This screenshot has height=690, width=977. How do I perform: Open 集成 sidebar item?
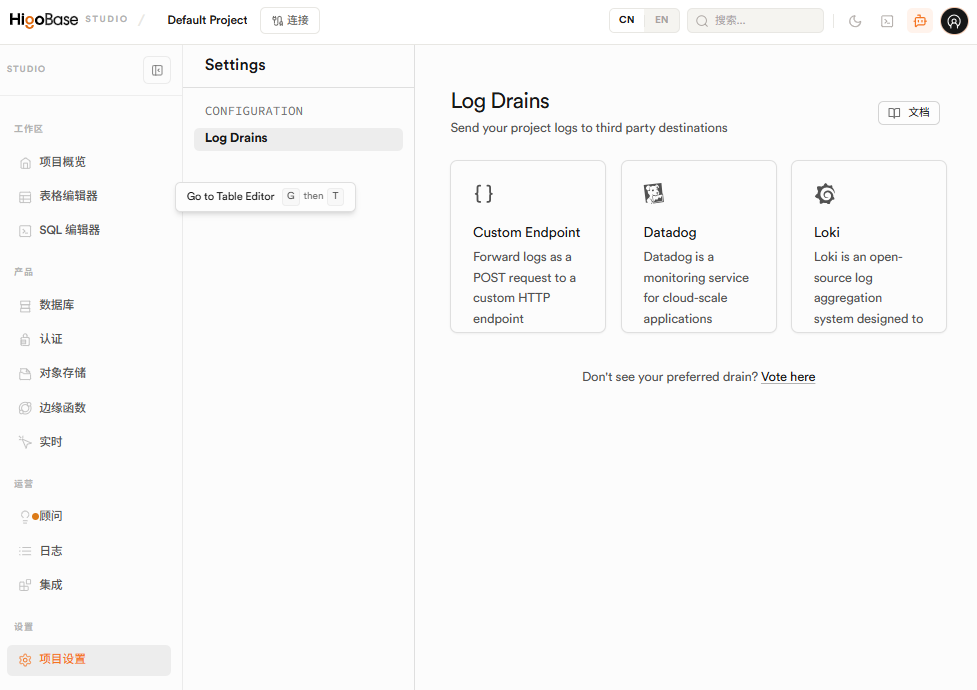[x=88, y=585]
